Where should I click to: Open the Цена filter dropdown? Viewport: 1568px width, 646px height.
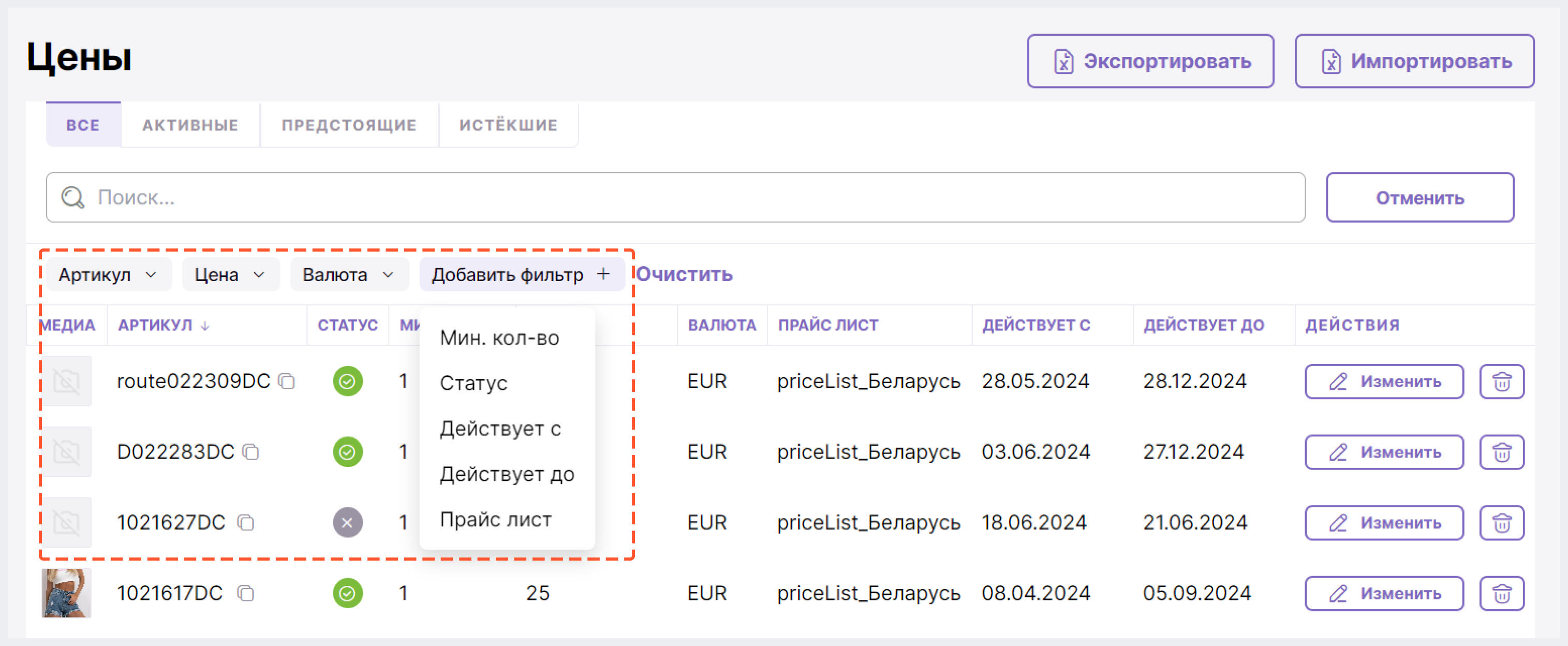tap(230, 274)
